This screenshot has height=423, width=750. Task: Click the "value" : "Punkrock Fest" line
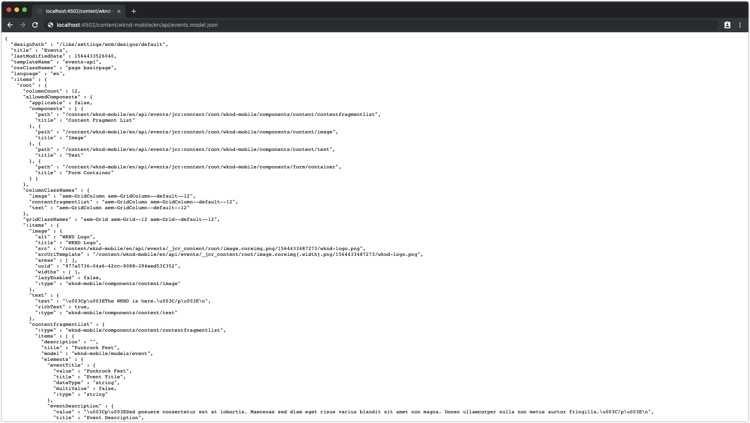(92, 371)
